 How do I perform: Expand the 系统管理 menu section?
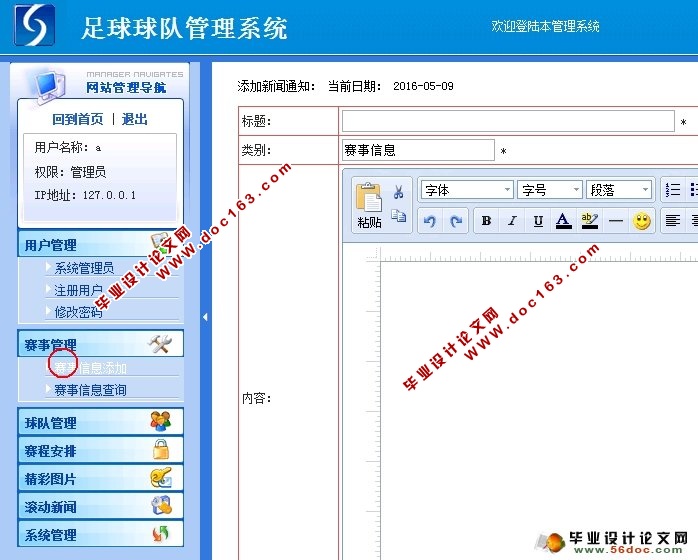(x=101, y=534)
